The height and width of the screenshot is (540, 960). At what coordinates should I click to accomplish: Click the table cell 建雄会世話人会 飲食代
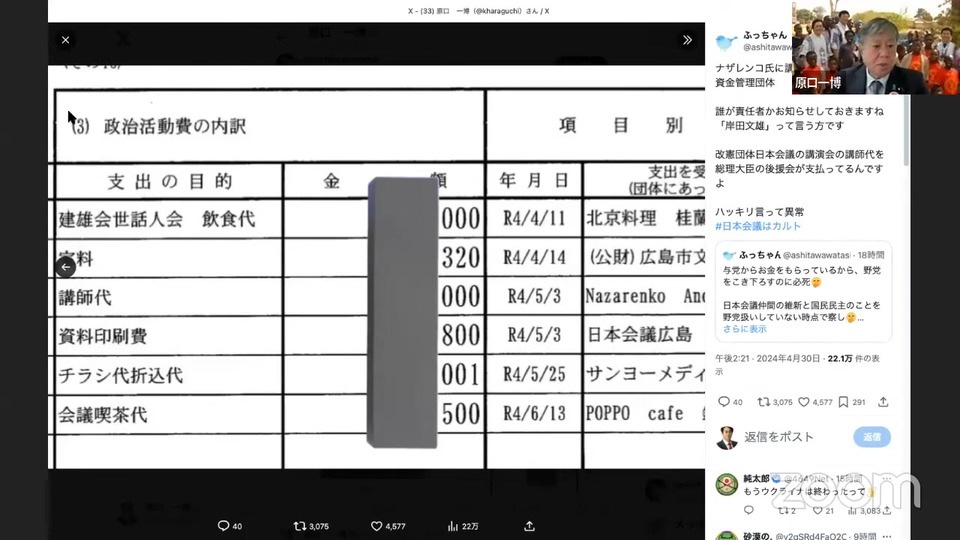click(x=169, y=219)
